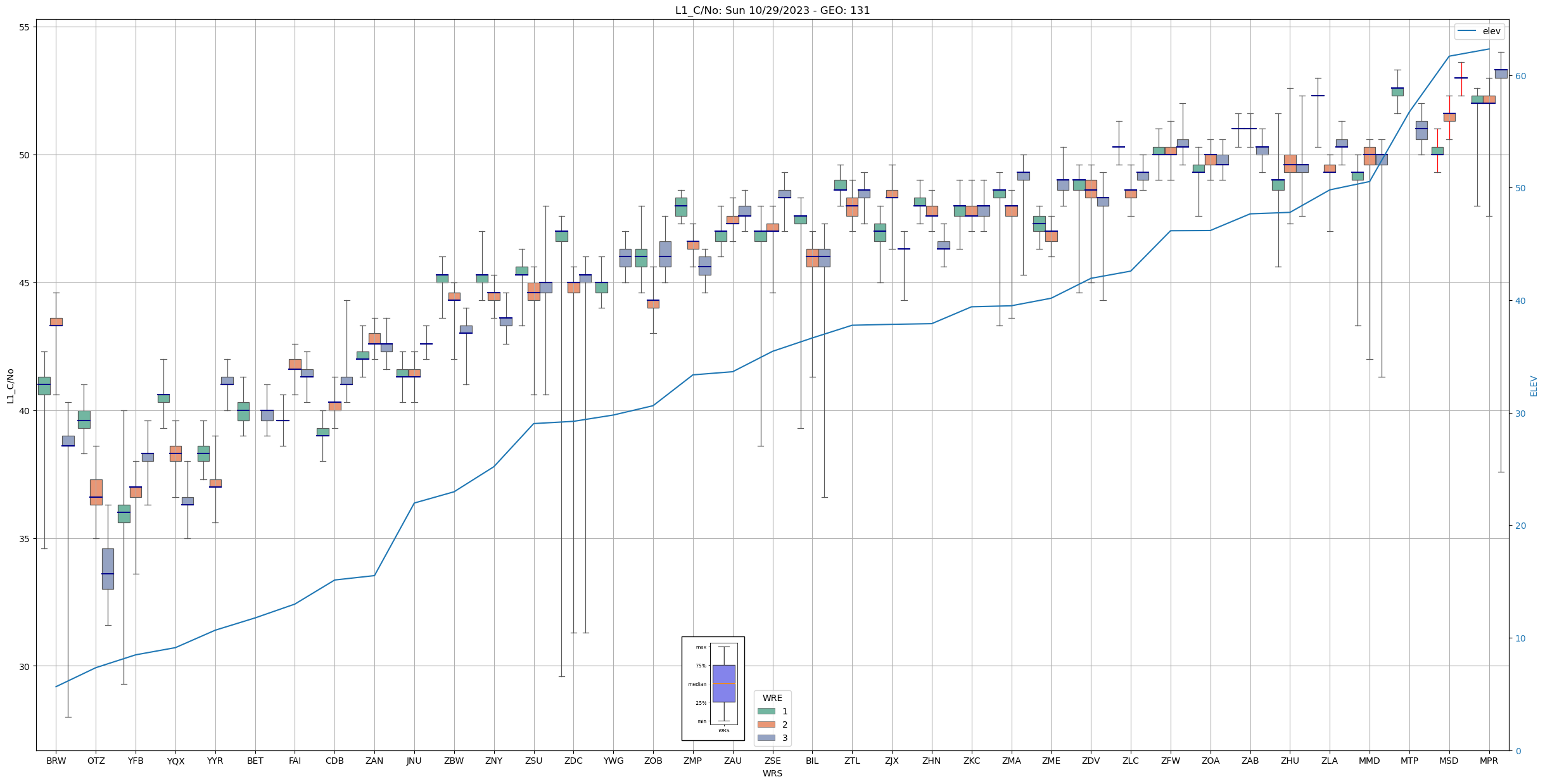Click the WRE legend heading

click(x=772, y=698)
